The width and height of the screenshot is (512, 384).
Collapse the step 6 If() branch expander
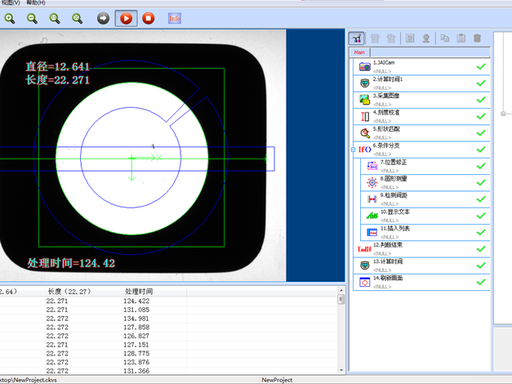coord(353,150)
